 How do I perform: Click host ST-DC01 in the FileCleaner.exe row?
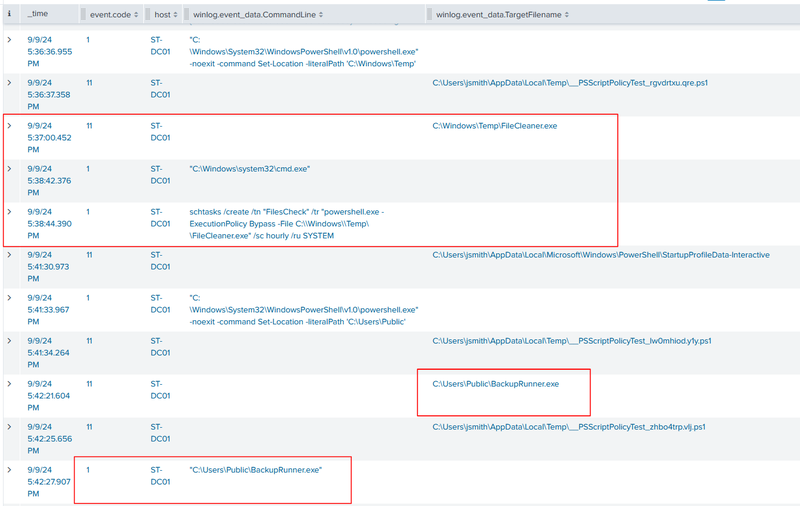coord(160,132)
